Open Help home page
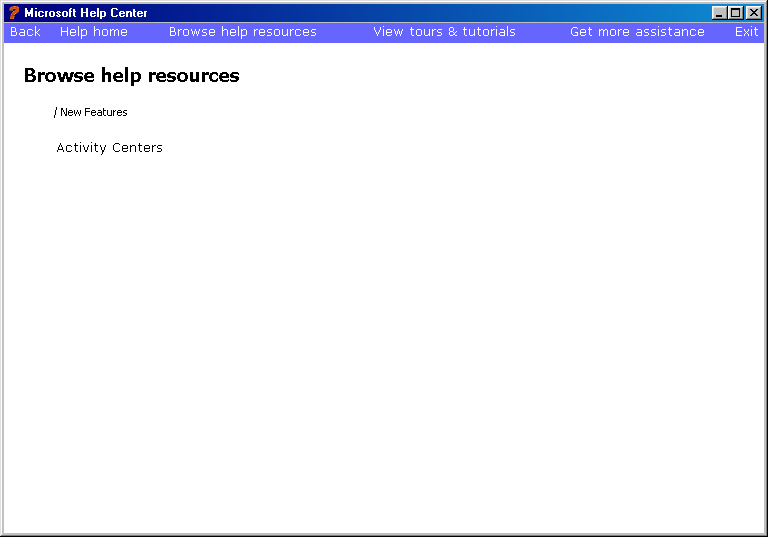The width and height of the screenshot is (768, 537). point(94,32)
